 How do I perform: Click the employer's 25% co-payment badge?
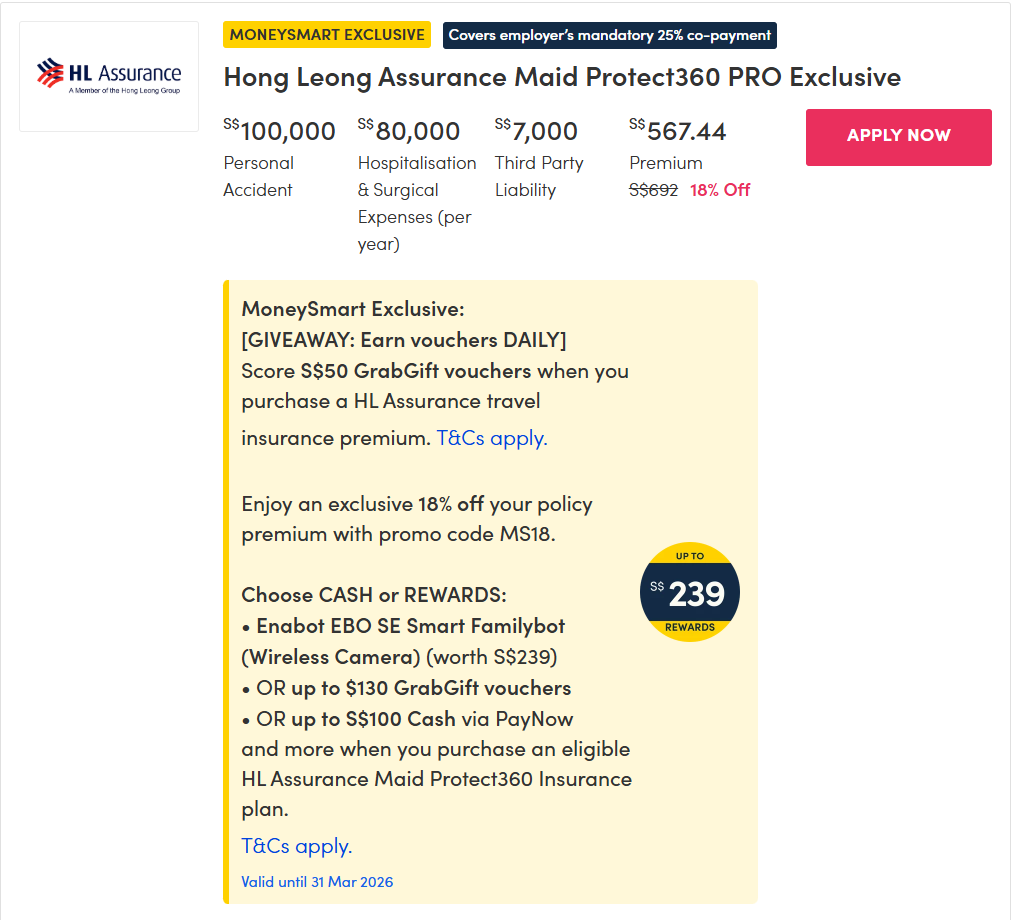609,35
